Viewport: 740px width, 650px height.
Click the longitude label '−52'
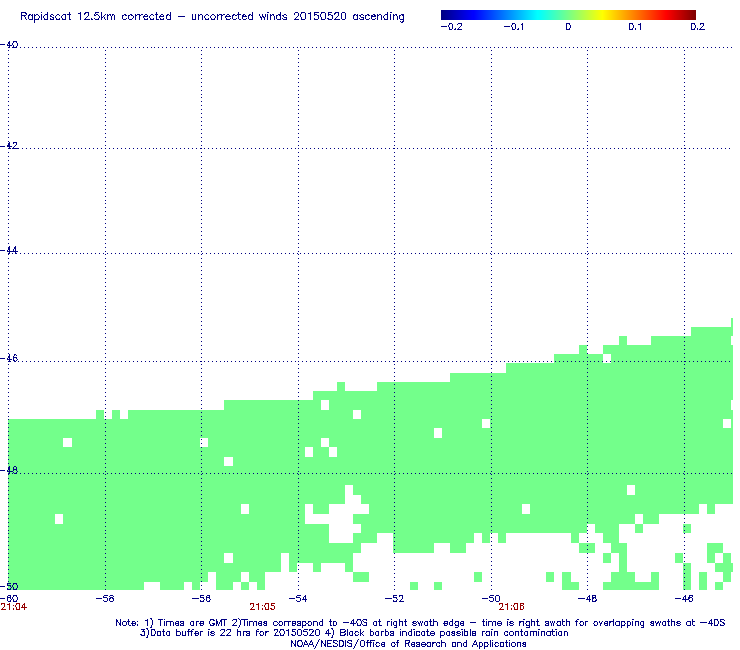pyautogui.click(x=395, y=599)
